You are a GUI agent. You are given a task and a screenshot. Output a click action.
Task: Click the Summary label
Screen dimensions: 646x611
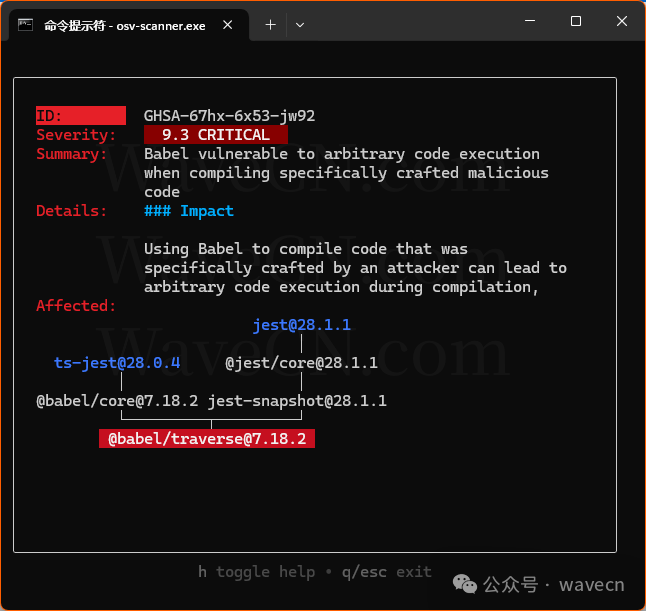tap(72, 154)
